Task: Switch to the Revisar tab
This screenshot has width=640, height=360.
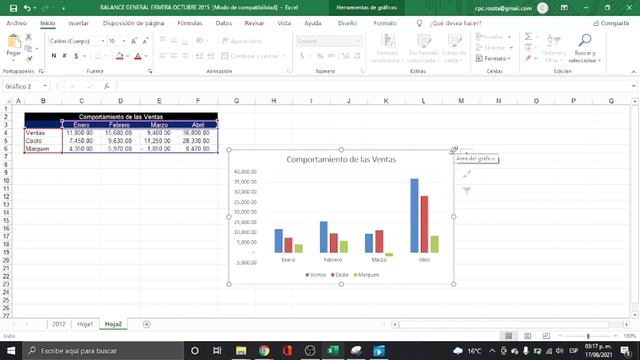Action: coord(254,23)
